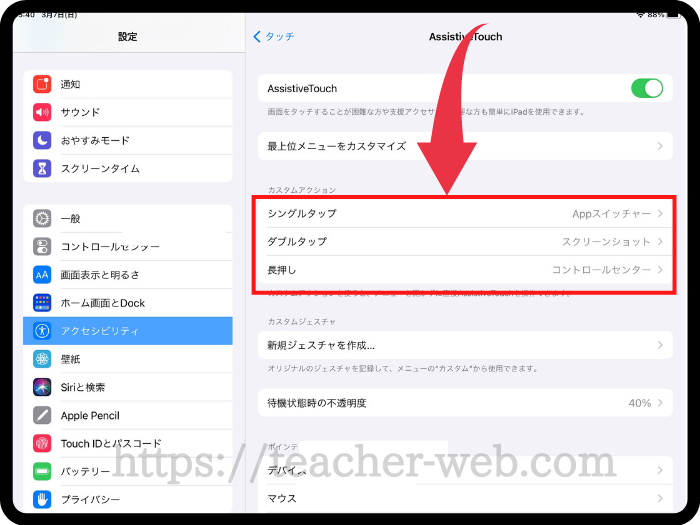Tap the サウンド sound icon
Screen dimensions: 700x525
[42, 112]
